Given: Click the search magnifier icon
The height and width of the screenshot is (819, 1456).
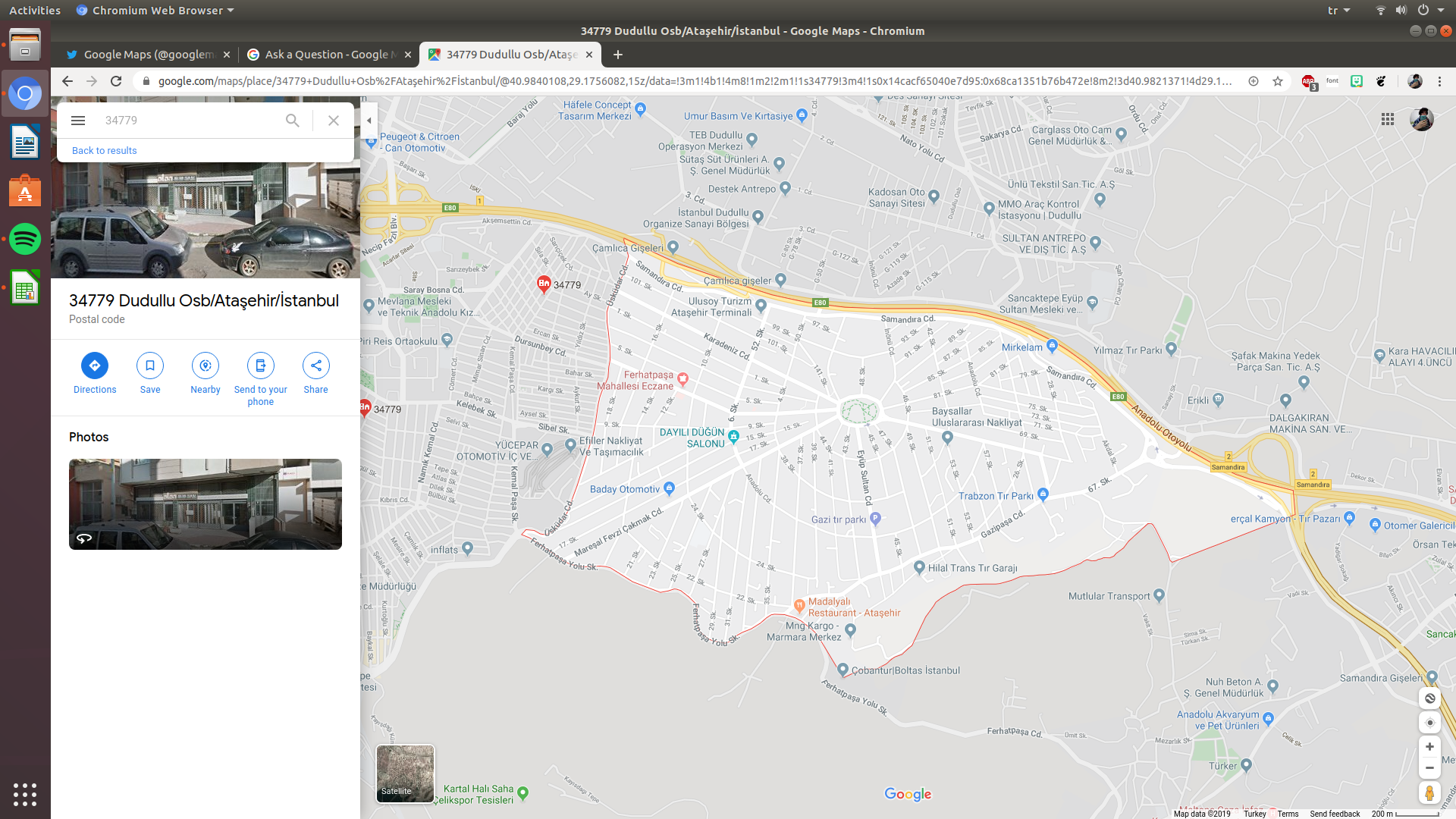Looking at the screenshot, I should [x=293, y=121].
